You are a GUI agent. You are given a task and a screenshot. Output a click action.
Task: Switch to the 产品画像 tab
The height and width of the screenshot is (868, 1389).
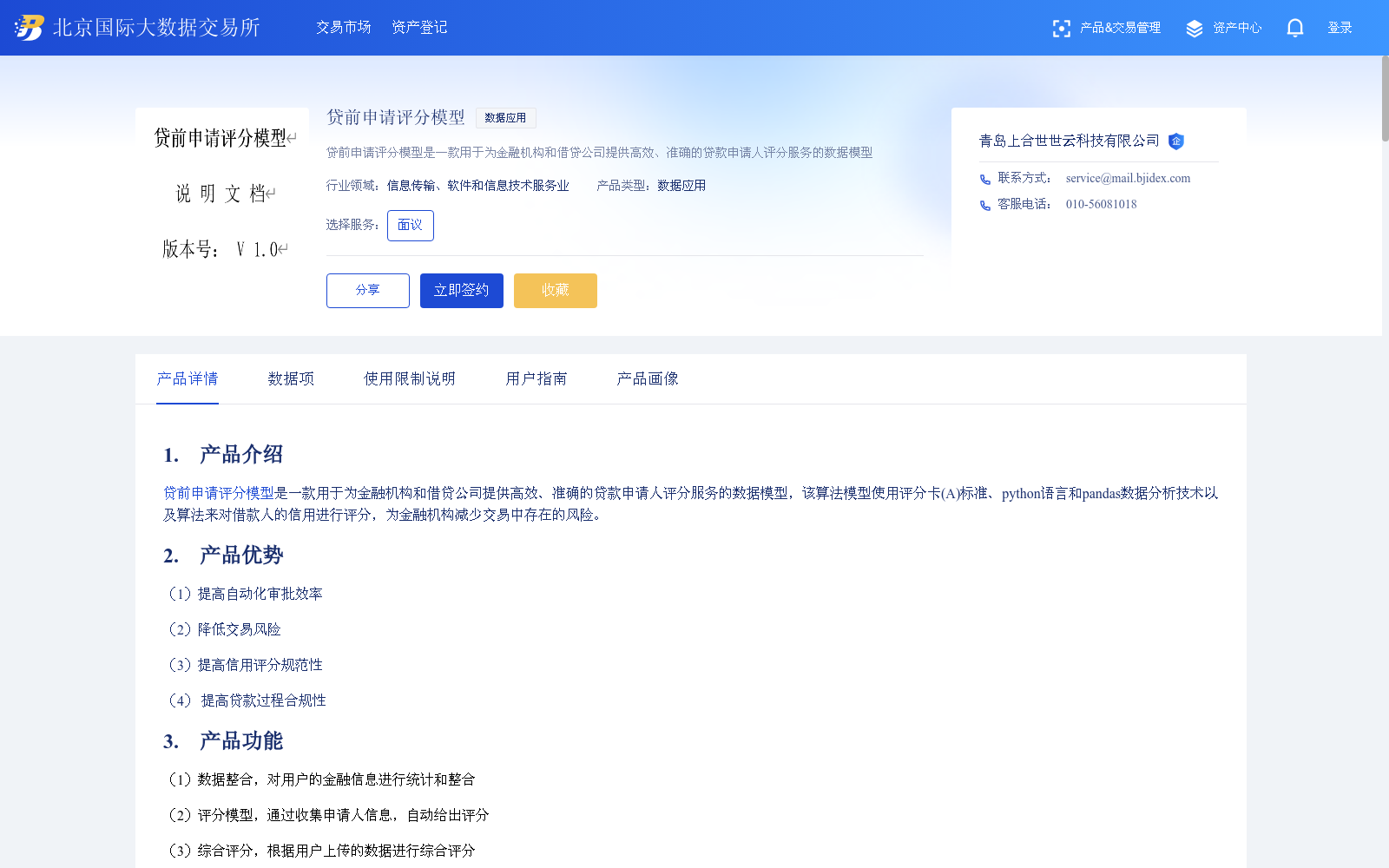647,378
